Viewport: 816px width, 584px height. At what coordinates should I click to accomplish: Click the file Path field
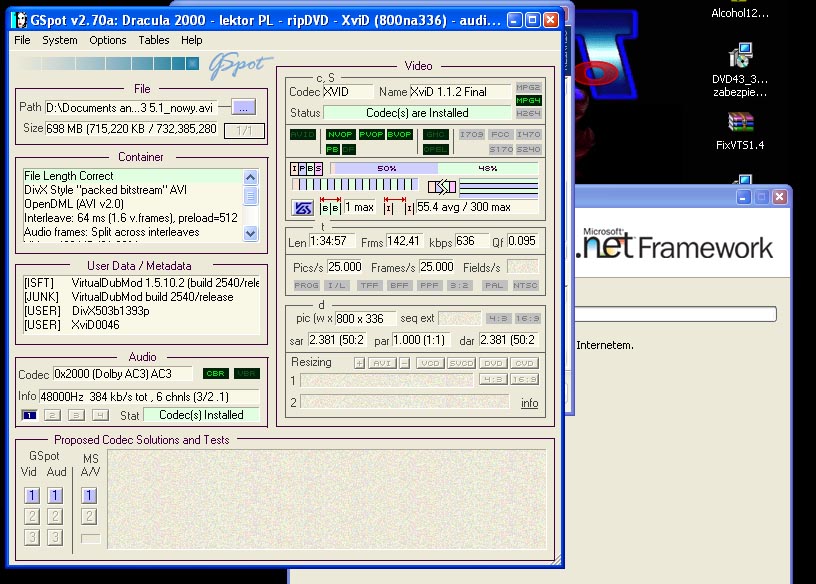131,108
